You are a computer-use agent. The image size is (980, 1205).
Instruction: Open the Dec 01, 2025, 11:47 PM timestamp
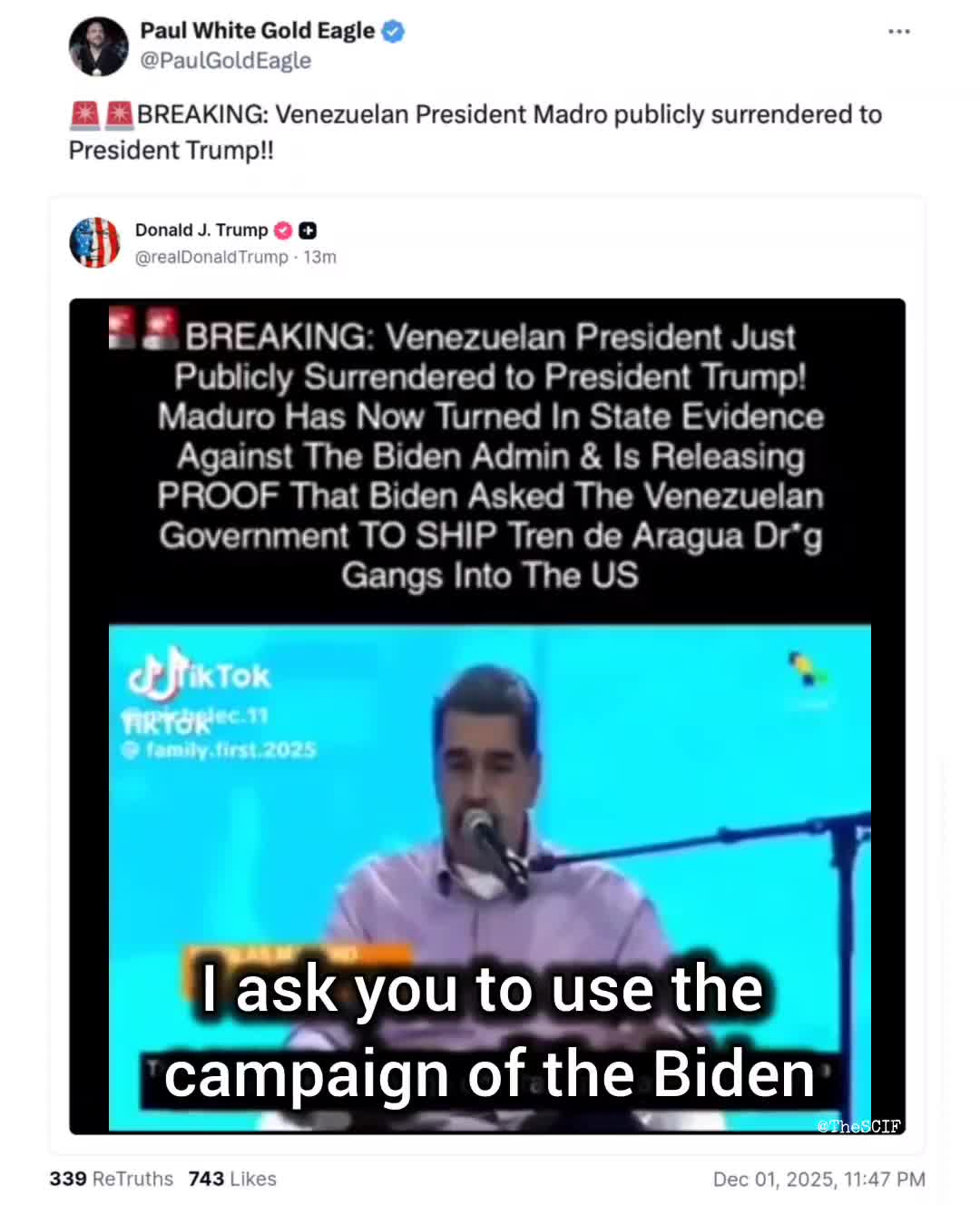818,1180
